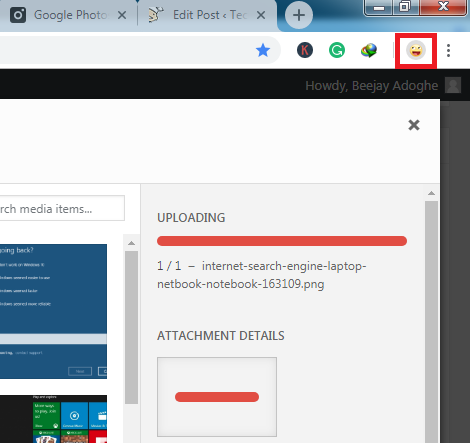This screenshot has width=470, height=443.
Task: Close the Edit Post tab
Action: (261, 15)
